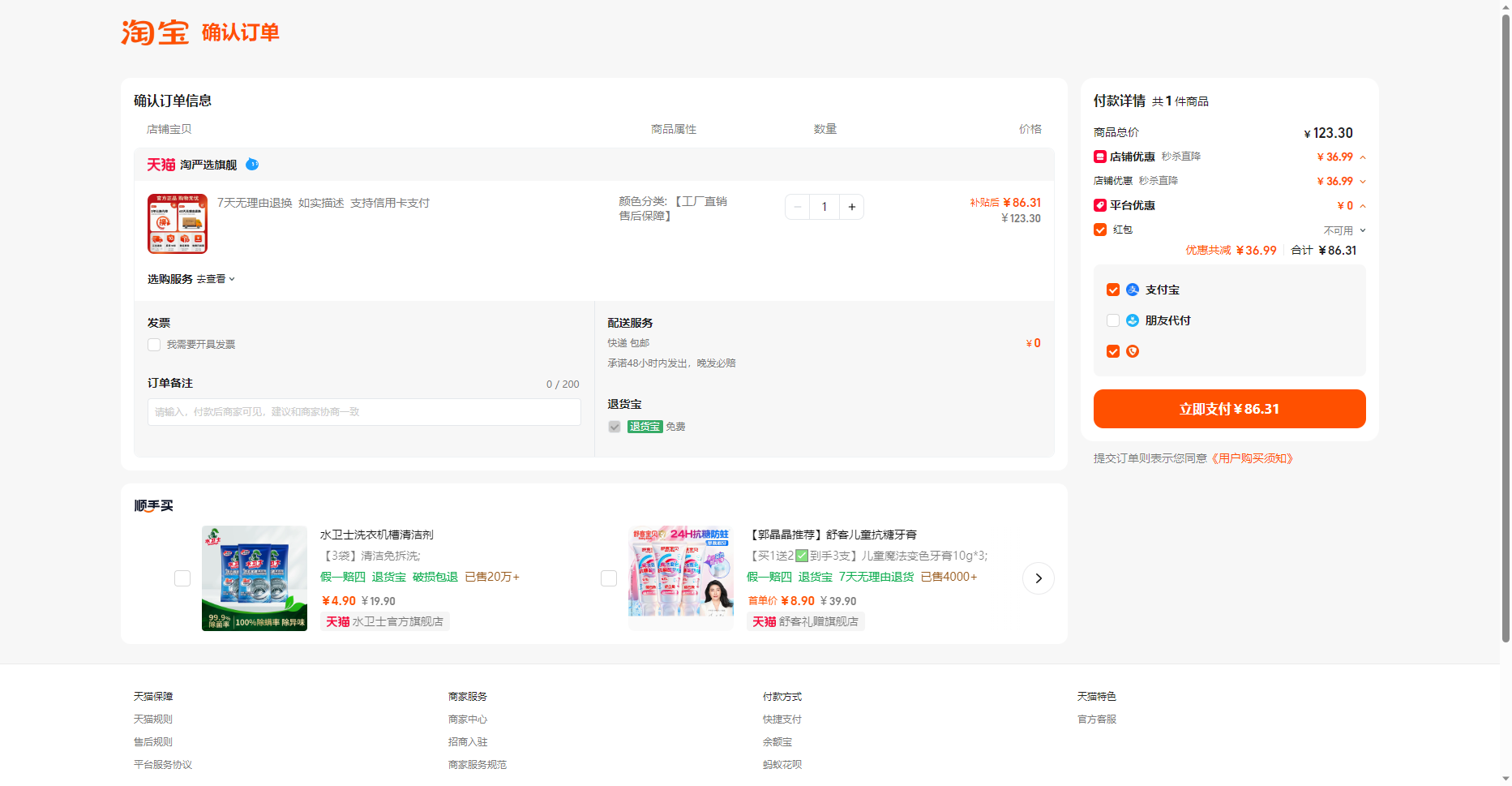Open the 商家服务规范 footer link
The width and height of the screenshot is (1512, 786).
click(x=478, y=765)
